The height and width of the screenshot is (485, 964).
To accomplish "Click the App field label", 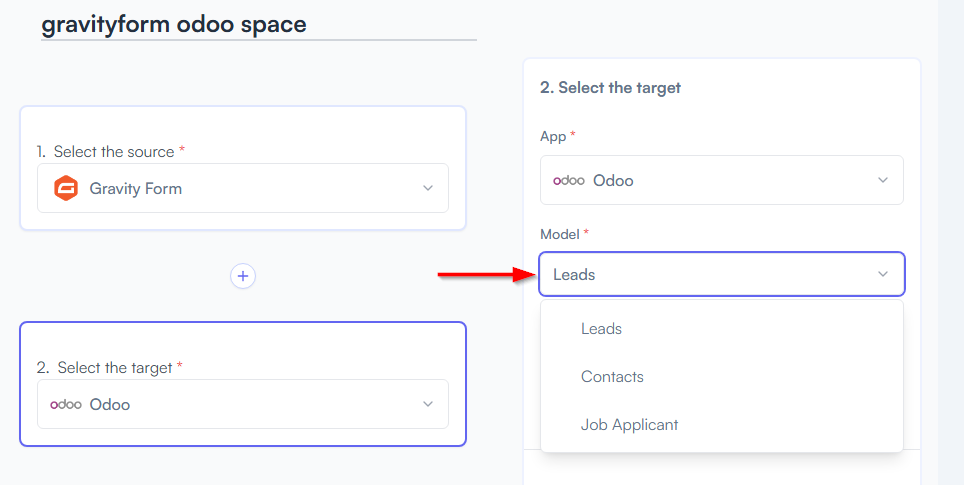I will pyautogui.click(x=558, y=136).
